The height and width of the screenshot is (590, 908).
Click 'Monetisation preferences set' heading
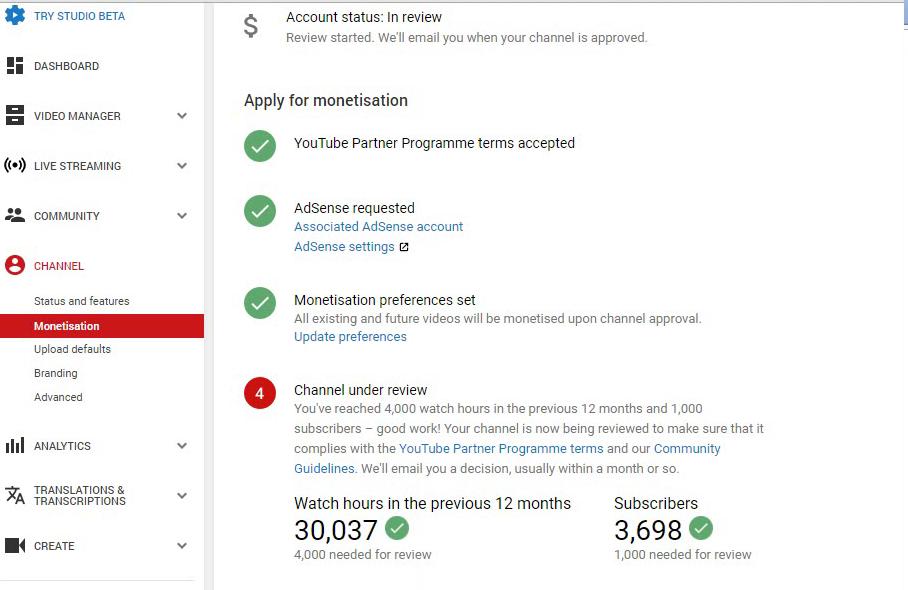(385, 300)
